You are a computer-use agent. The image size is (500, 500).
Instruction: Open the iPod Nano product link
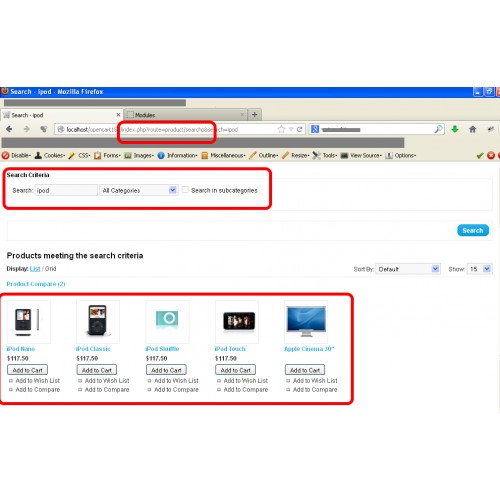click(21, 349)
